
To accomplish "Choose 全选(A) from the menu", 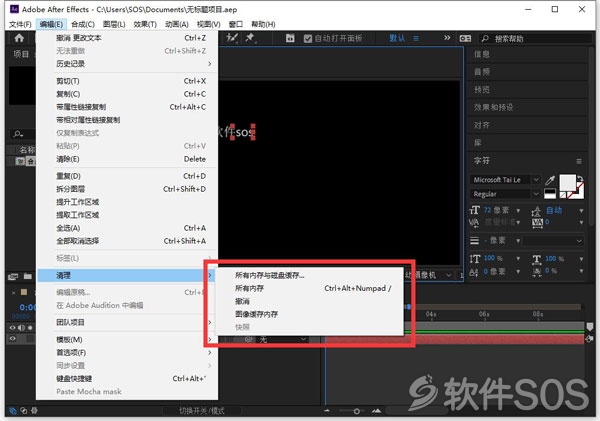I will click(127, 228).
